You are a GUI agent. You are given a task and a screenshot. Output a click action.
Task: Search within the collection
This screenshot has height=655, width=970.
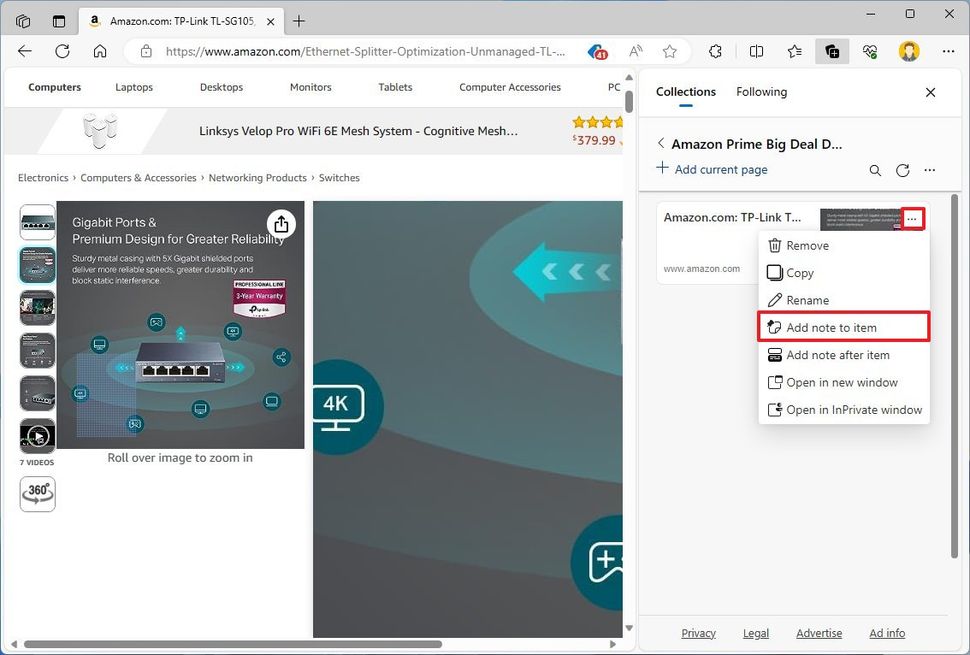pos(876,170)
